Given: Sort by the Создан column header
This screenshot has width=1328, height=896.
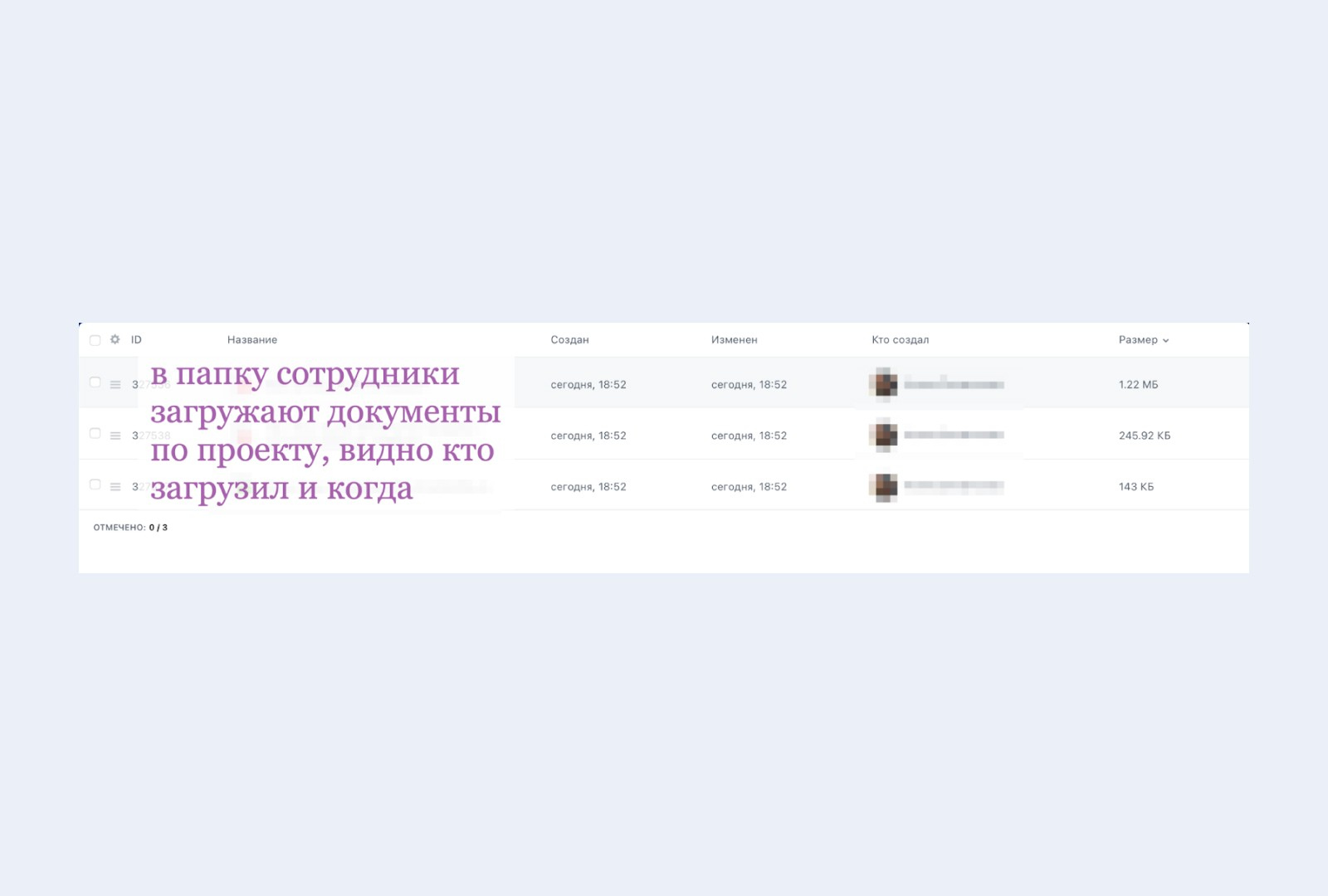Looking at the screenshot, I should (x=569, y=340).
